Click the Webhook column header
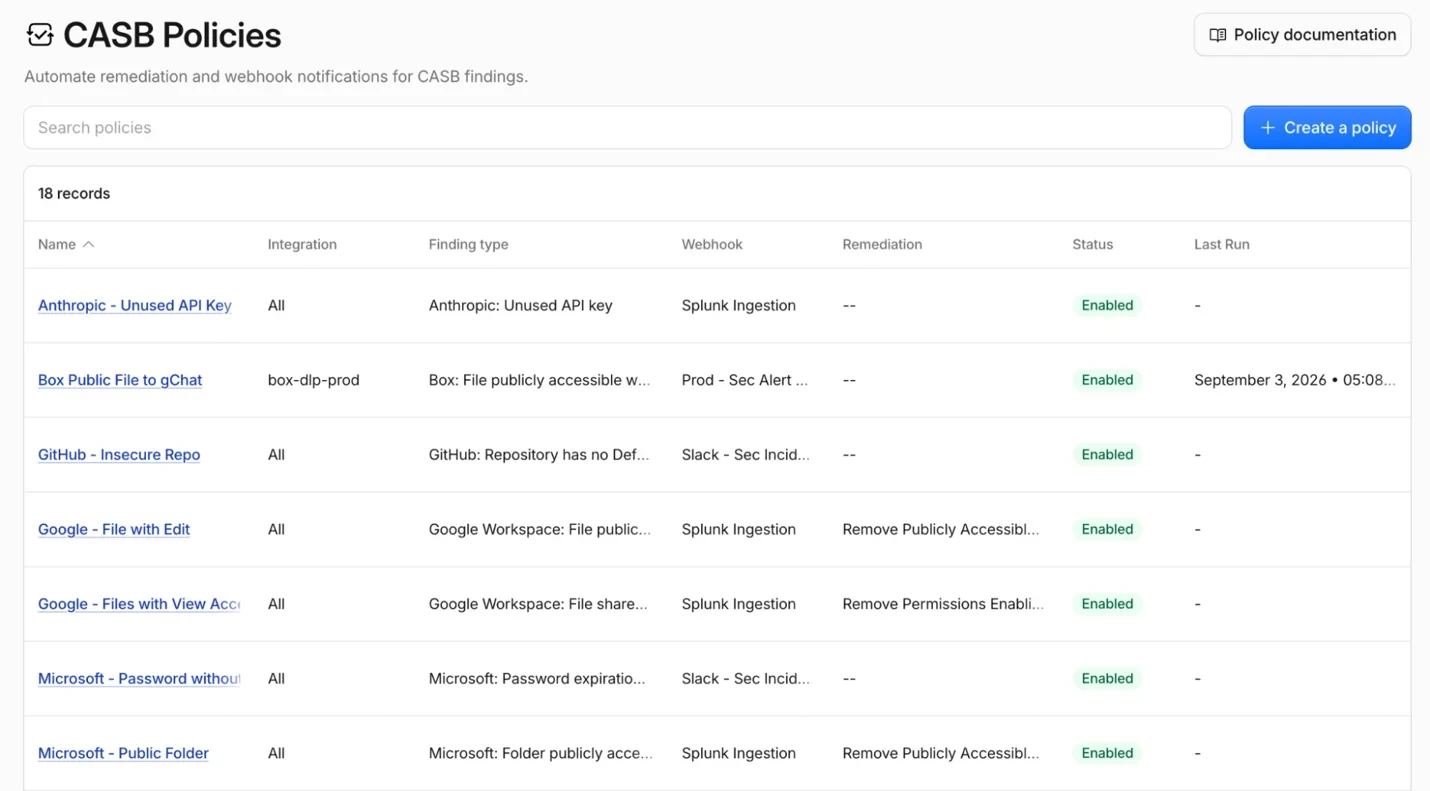The image size is (1430, 791). [x=712, y=245]
